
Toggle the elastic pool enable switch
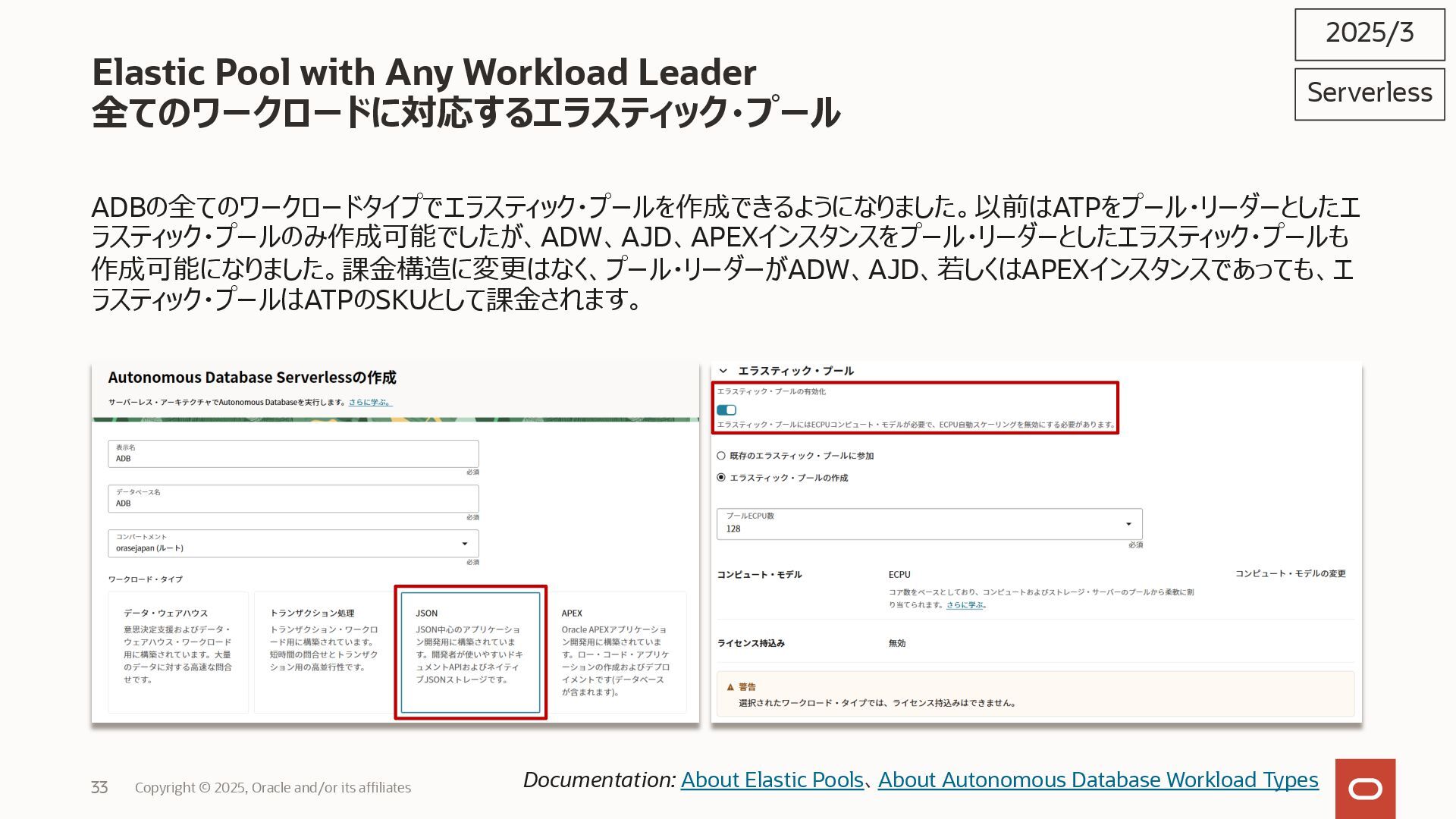[726, 410]
